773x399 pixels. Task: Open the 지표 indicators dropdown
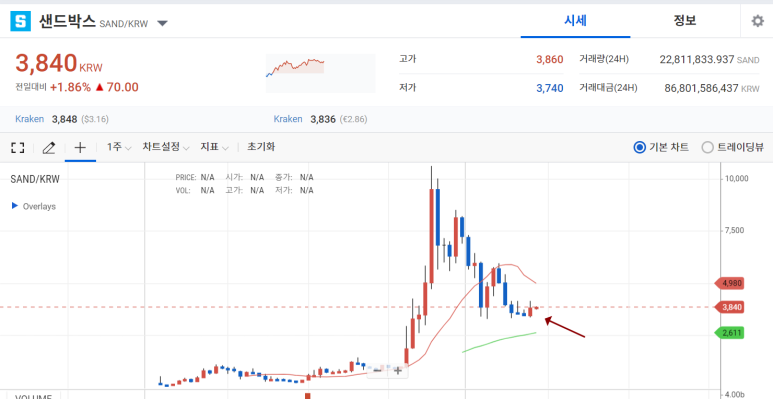[x=214, y=147]
